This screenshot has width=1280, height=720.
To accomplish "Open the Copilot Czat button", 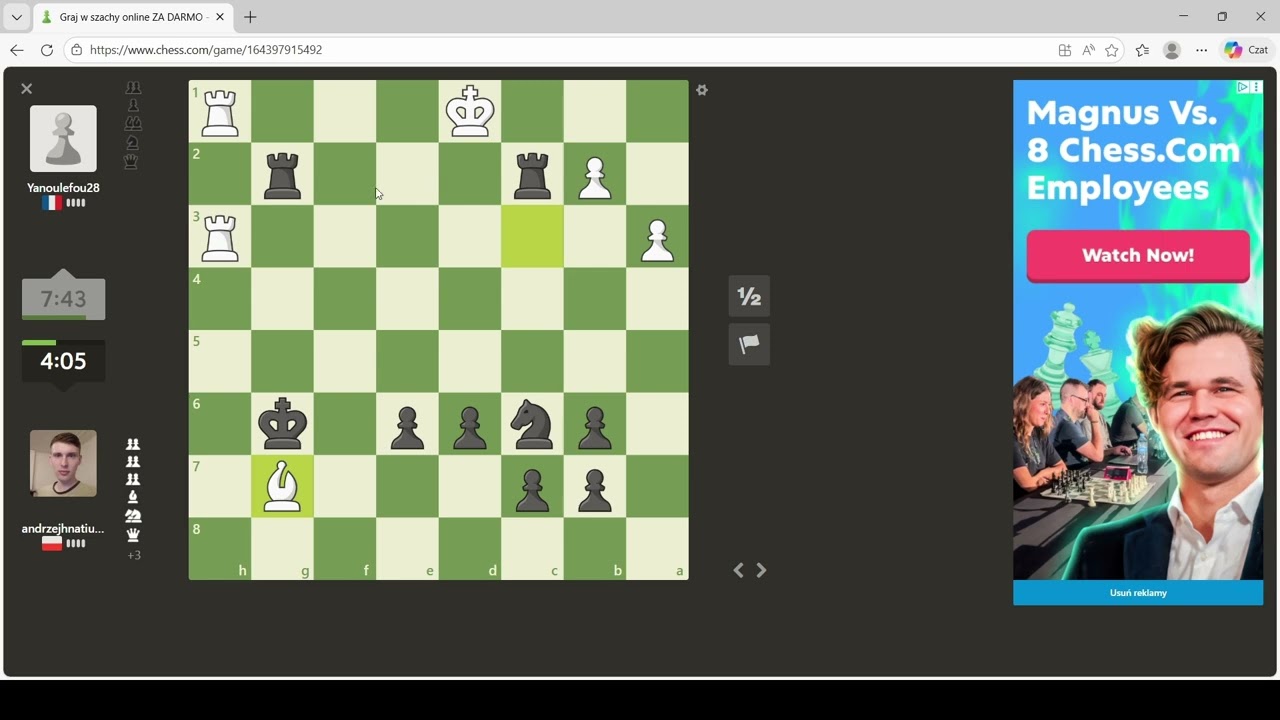I will point(1246,50).
